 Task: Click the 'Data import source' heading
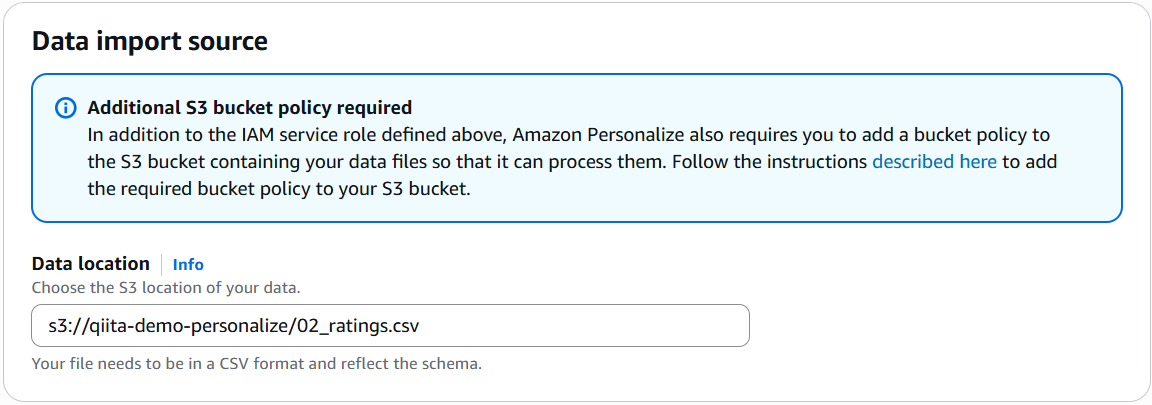[150, 42]
